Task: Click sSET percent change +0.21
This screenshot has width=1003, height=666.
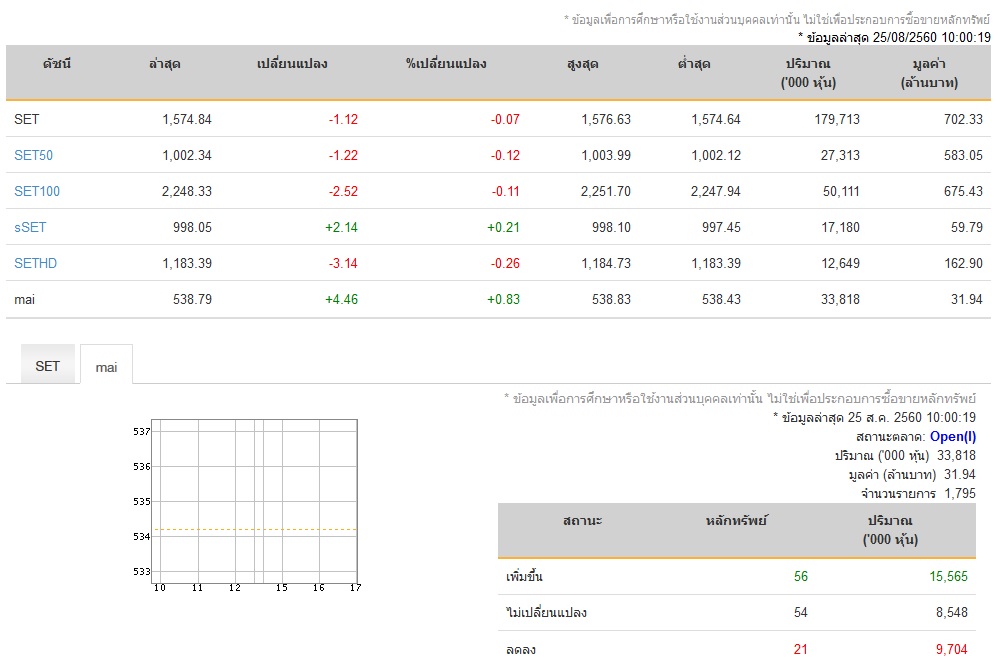Action: click(x=503, y=227)
